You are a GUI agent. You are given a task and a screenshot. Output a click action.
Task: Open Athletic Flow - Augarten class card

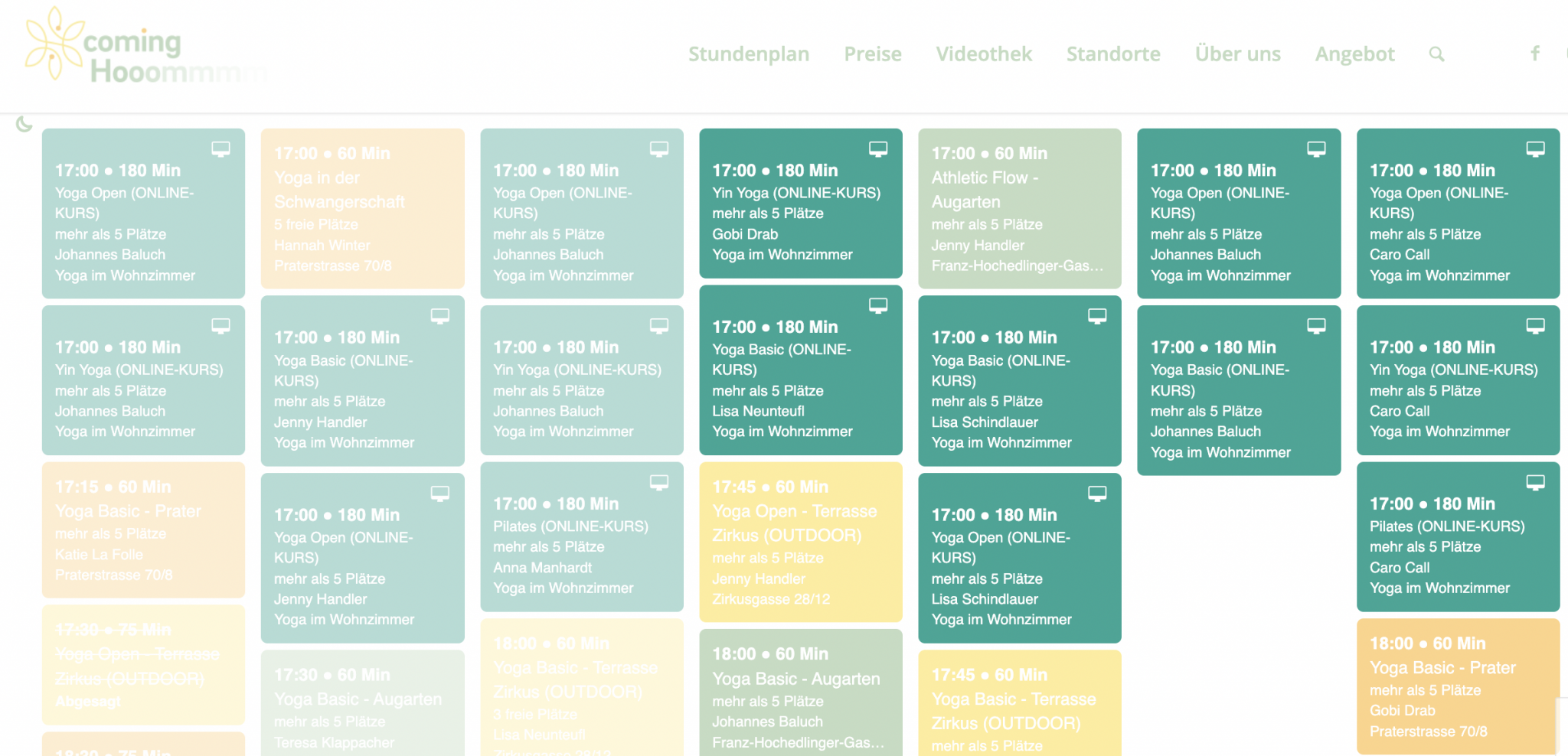tap(1020, 209)
